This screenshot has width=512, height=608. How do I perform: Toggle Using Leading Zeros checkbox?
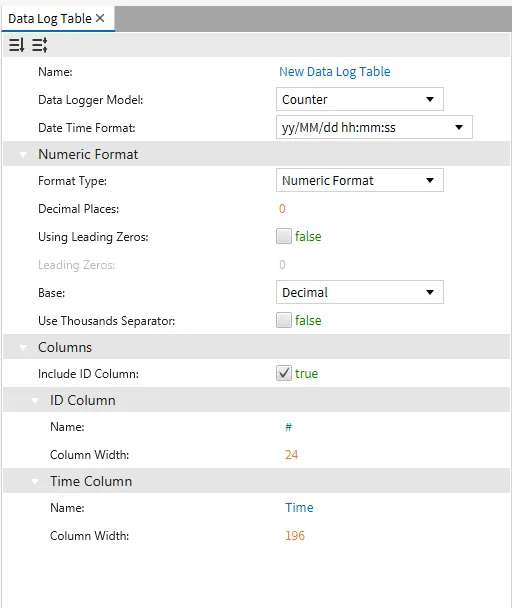coord(284,236)
